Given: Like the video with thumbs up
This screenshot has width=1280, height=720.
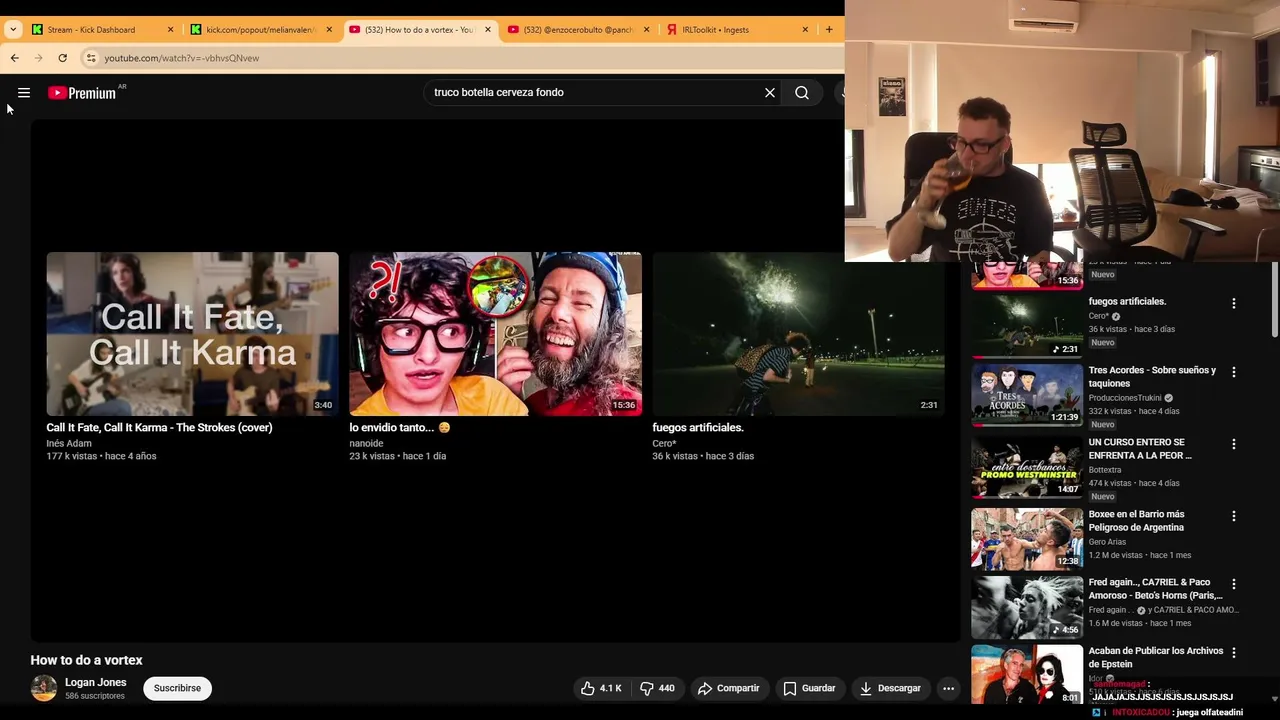Looking at the screenshot, I should coord(601,688).
